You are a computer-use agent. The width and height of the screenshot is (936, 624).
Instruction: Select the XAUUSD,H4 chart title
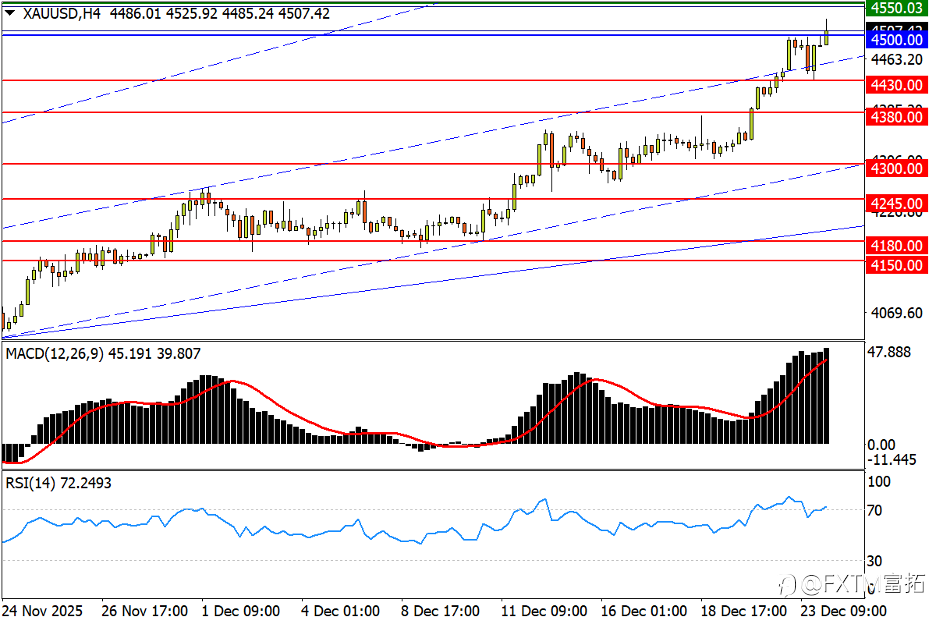[x=61, y=13]
